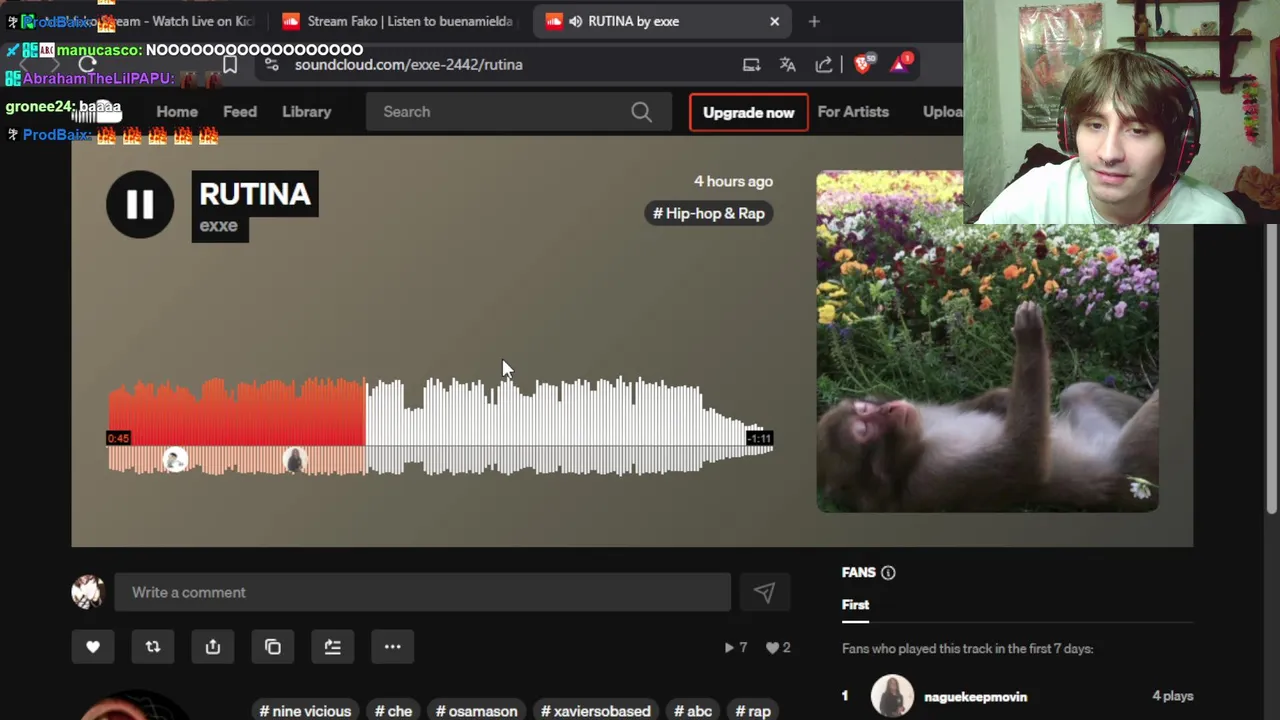Open the More options ellipsis menu
This screenshot has width=1280, height=720.
coord(393,647)
